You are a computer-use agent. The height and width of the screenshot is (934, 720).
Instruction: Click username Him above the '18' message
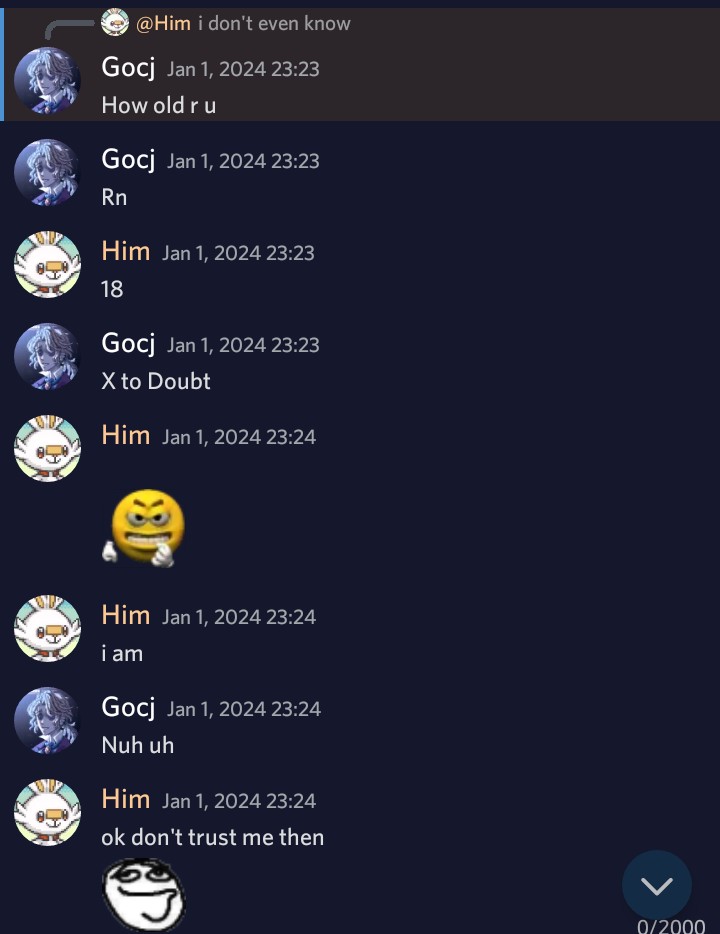pos(126,251)
